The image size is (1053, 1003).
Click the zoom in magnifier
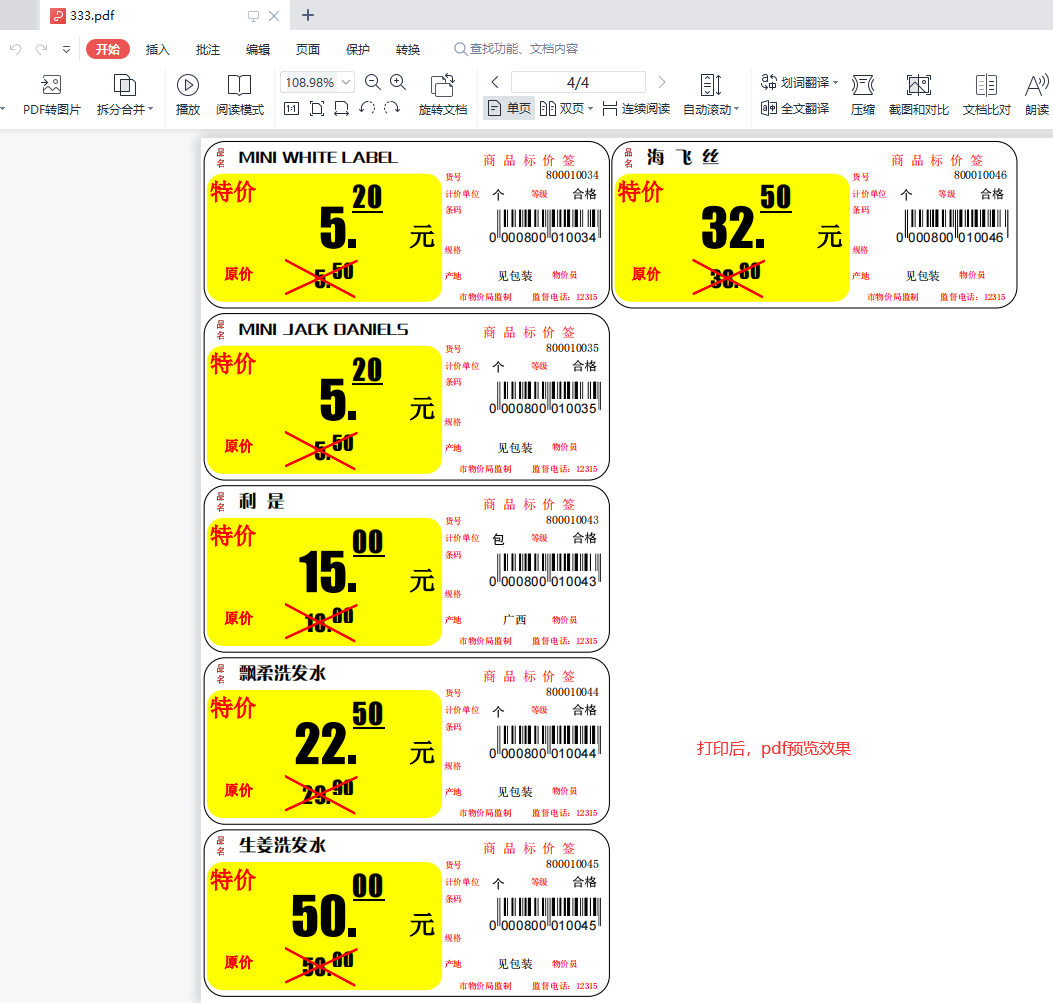click(x=398, y=83)
